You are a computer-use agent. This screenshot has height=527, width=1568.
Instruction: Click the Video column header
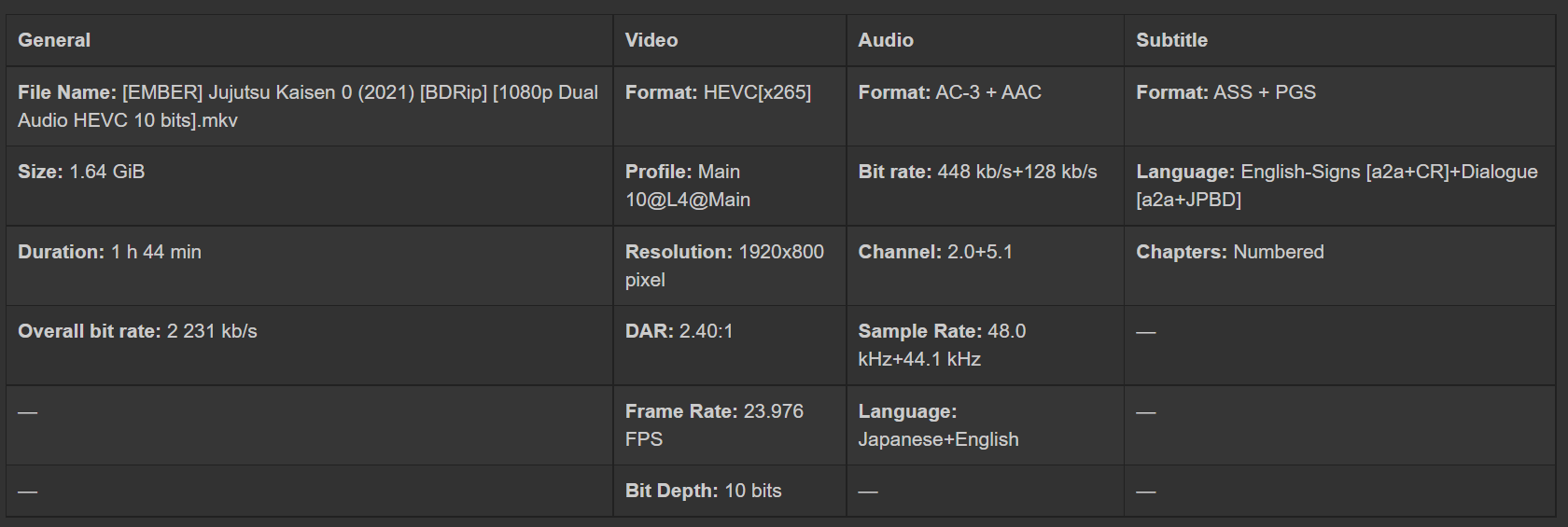pos(651,40)
